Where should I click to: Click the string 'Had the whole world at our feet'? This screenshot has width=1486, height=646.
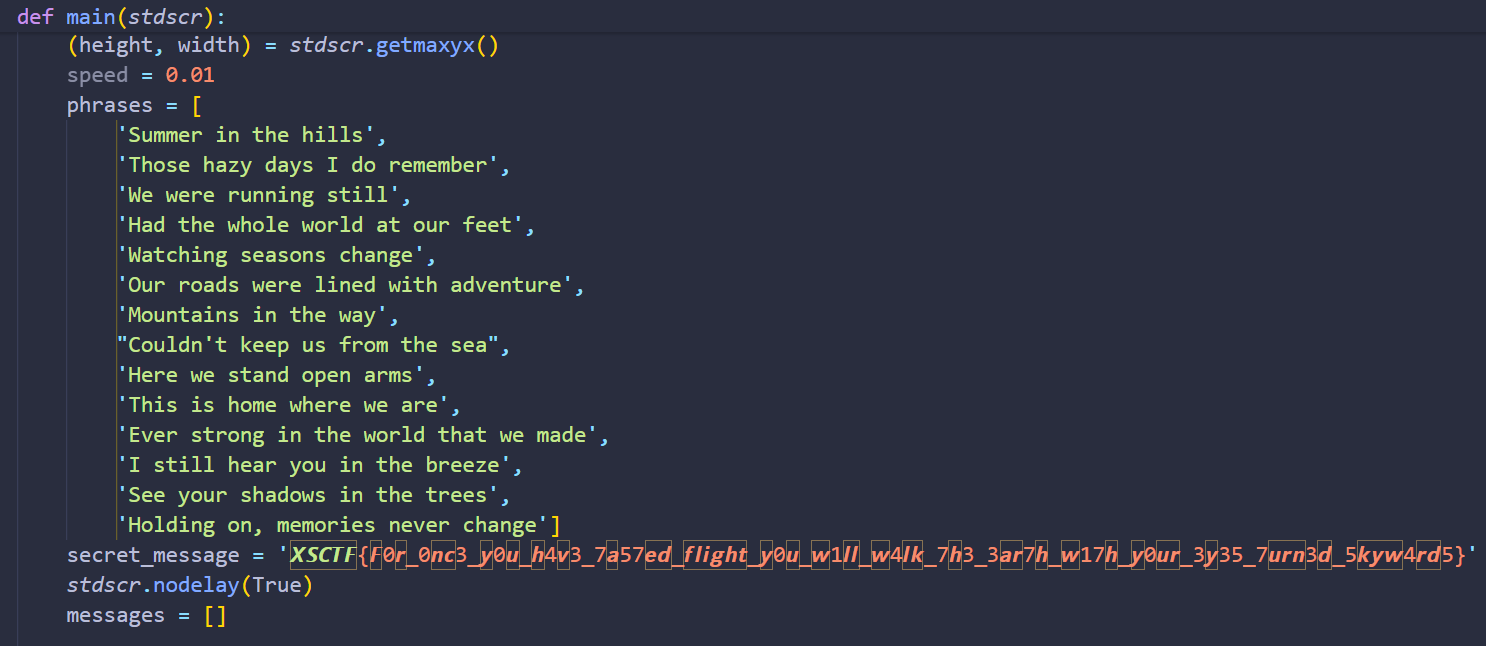coord(320,225)
